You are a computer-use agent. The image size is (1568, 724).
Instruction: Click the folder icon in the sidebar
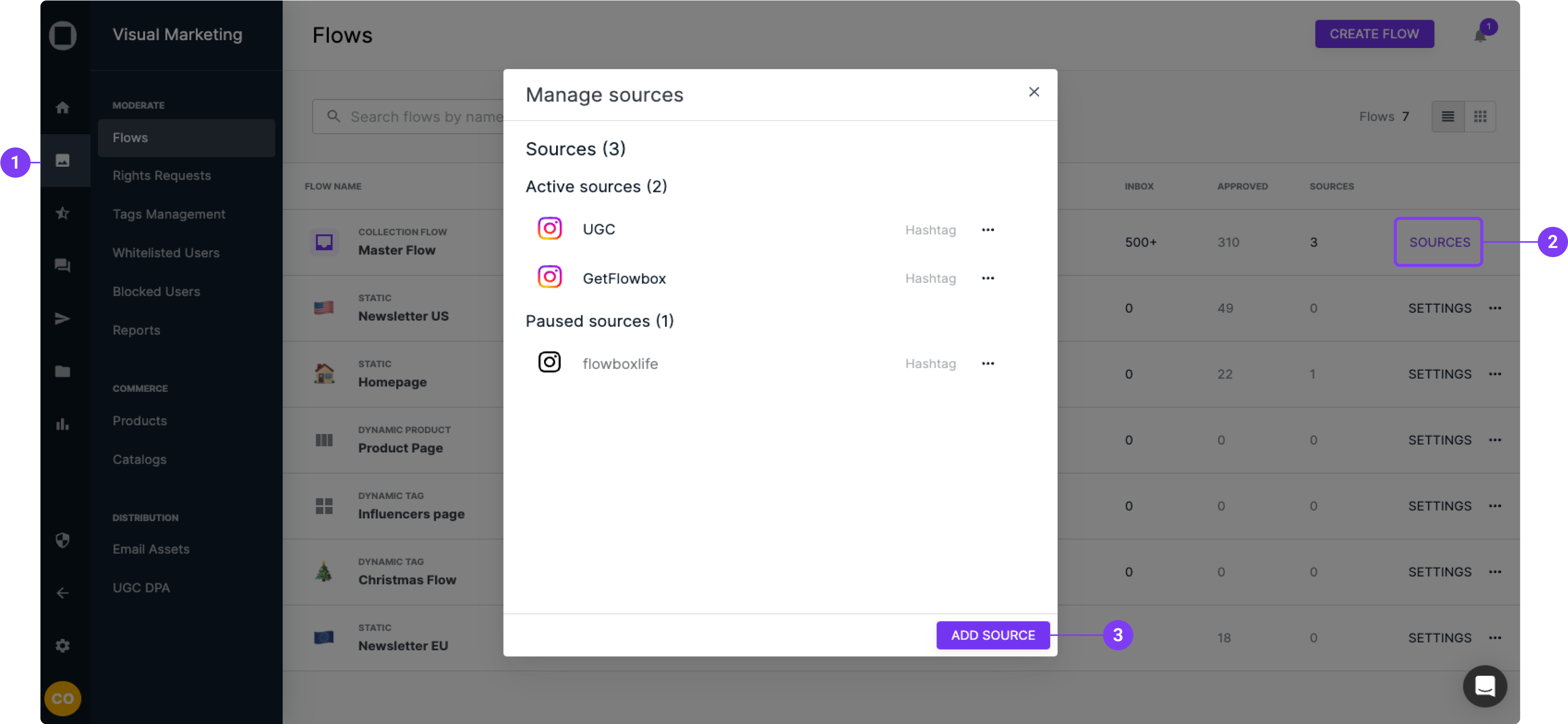62,371
